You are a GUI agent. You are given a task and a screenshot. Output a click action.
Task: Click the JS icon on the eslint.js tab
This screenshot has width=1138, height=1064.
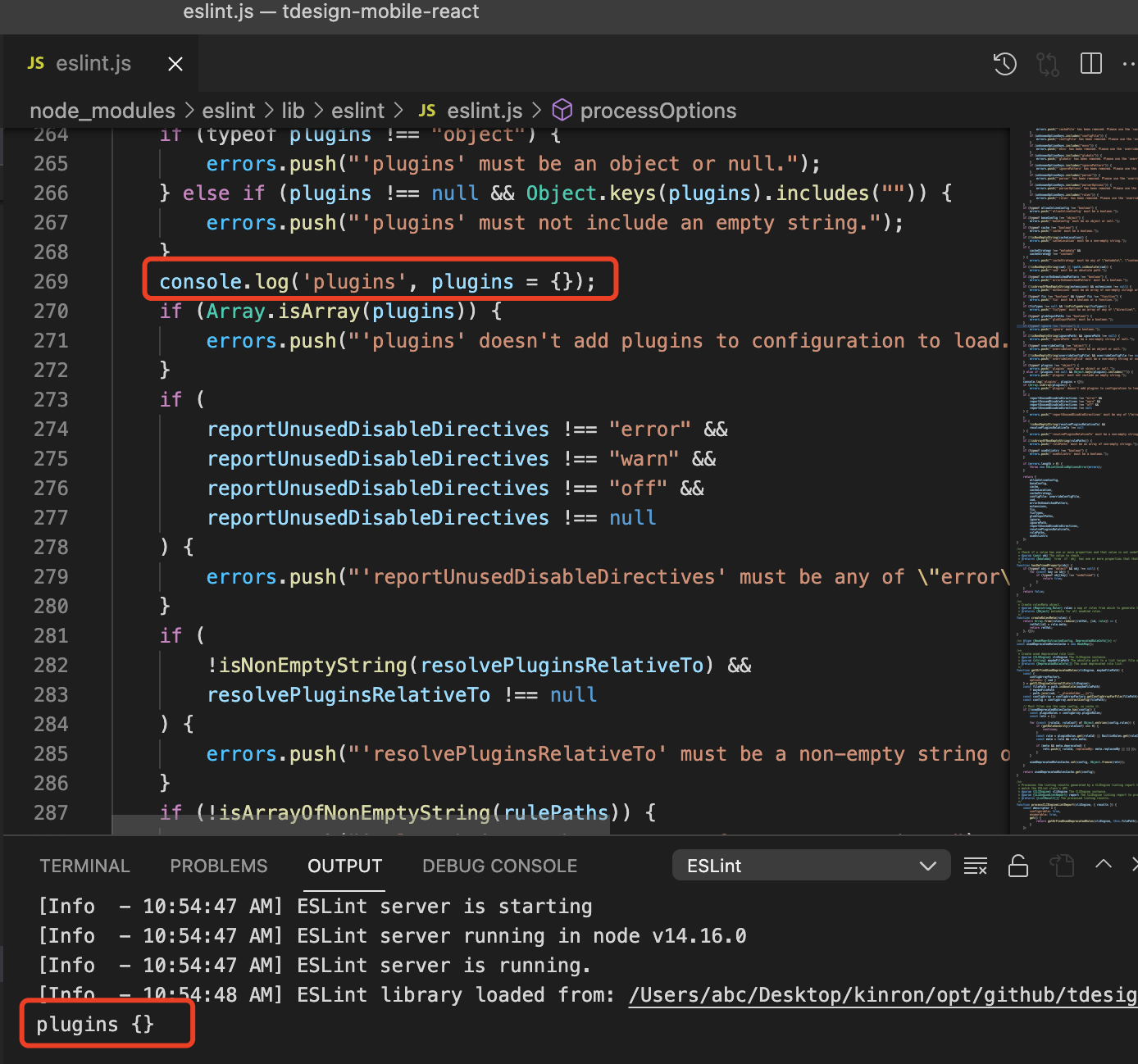click(x=35, y=63)
